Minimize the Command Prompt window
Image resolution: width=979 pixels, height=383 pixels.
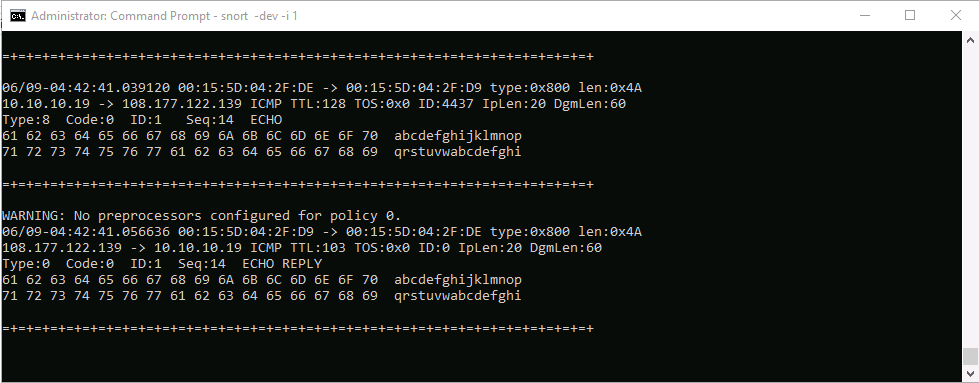(864, 16)
